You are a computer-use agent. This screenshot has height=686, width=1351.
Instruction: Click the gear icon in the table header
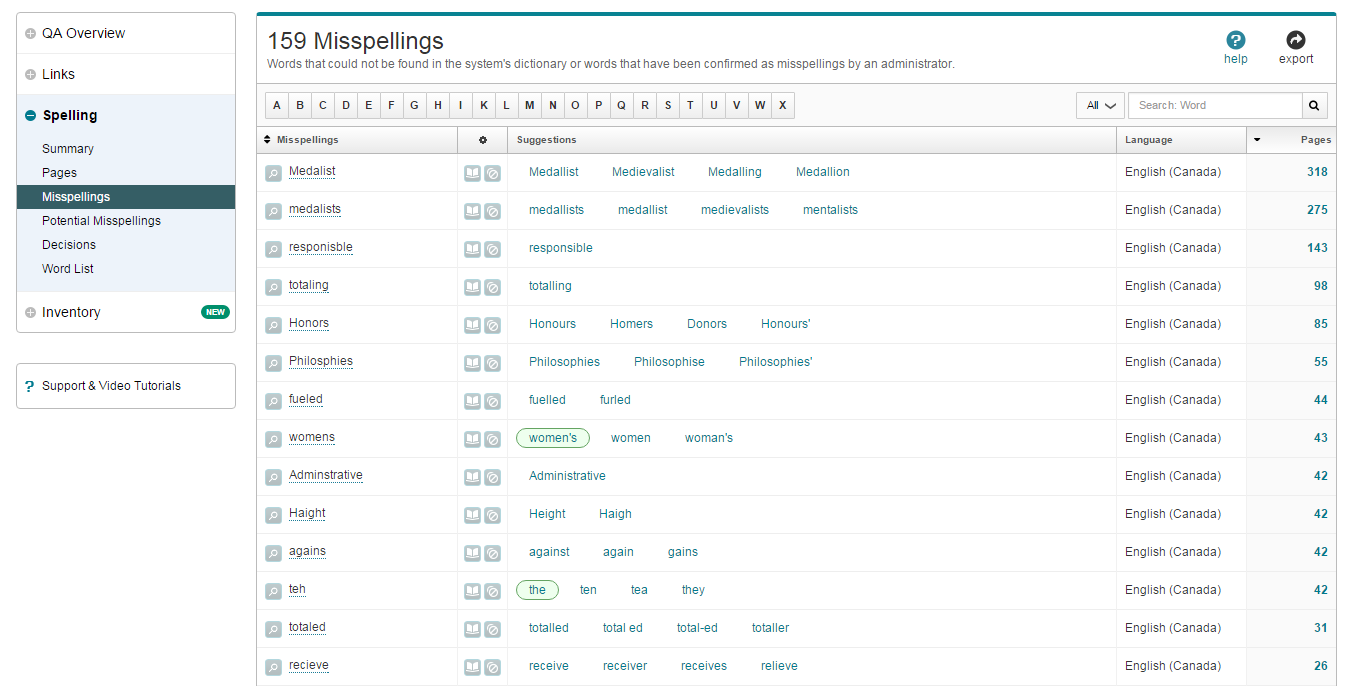[x=483, y=140]
